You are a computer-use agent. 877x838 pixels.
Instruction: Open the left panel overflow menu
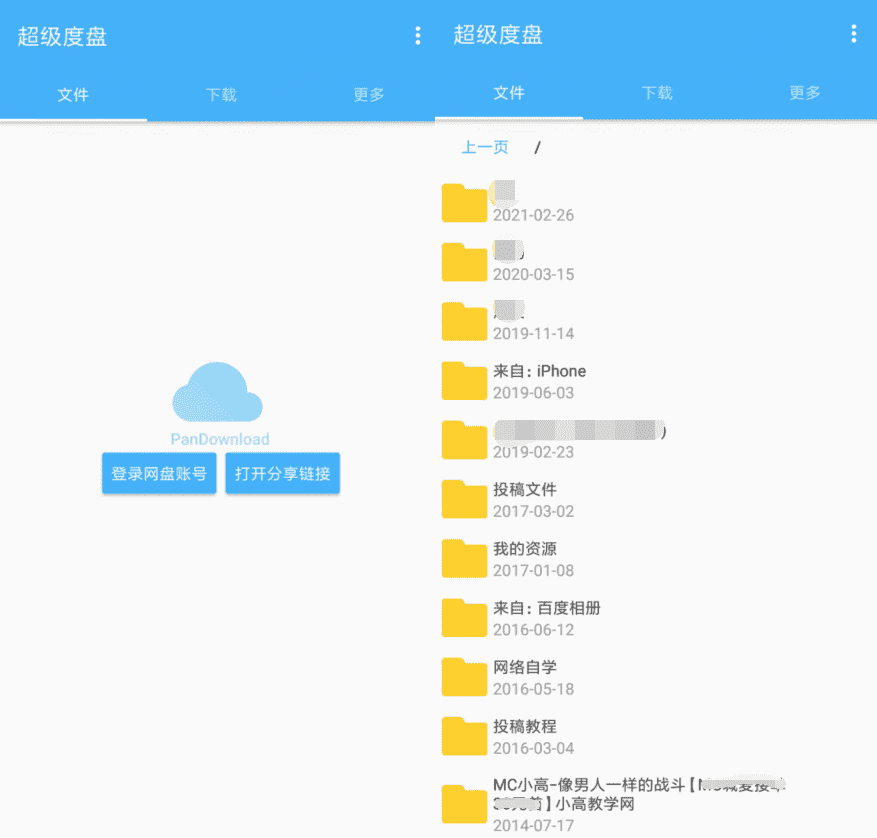418,34
